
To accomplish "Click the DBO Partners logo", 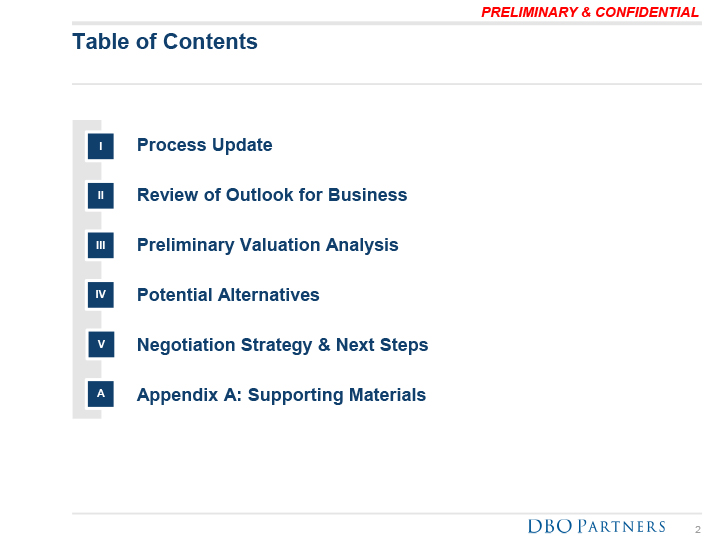I will click(x=596, y=526).
